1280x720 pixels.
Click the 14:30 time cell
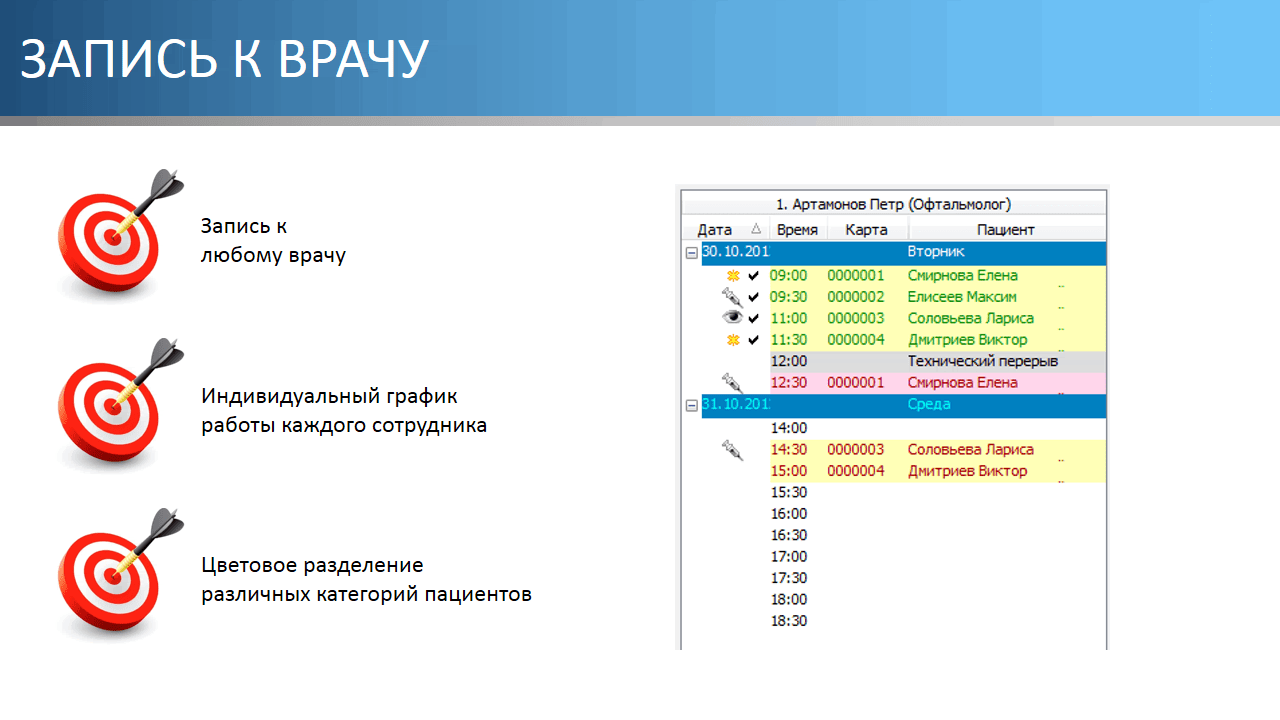point(788,450)
